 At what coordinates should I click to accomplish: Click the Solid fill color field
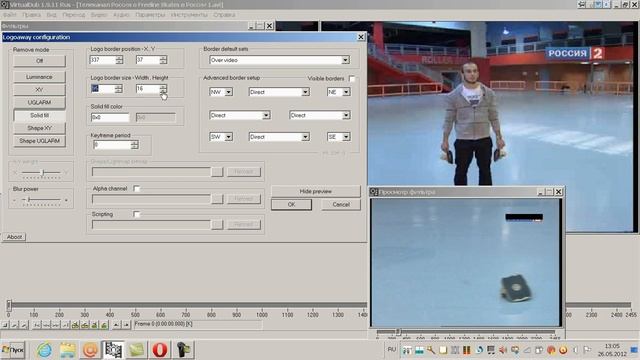click(110, 118)
